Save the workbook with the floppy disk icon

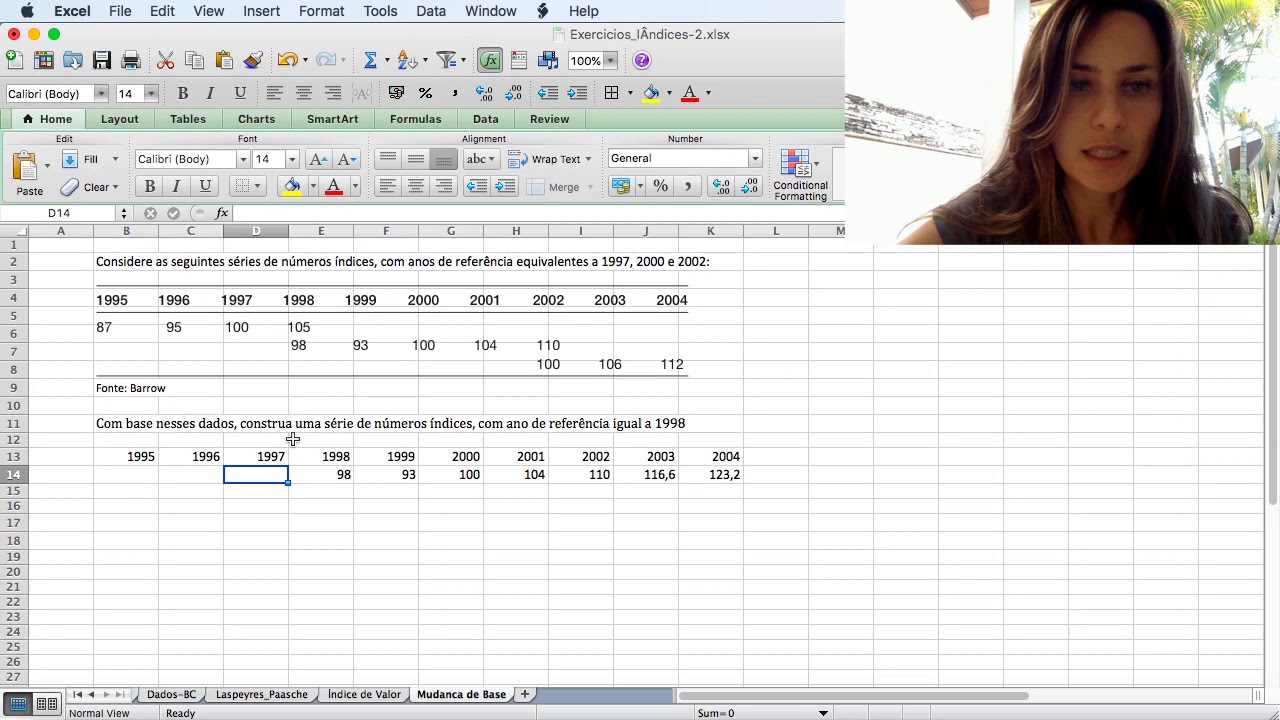pyautogui.click(x=102, y=61)
